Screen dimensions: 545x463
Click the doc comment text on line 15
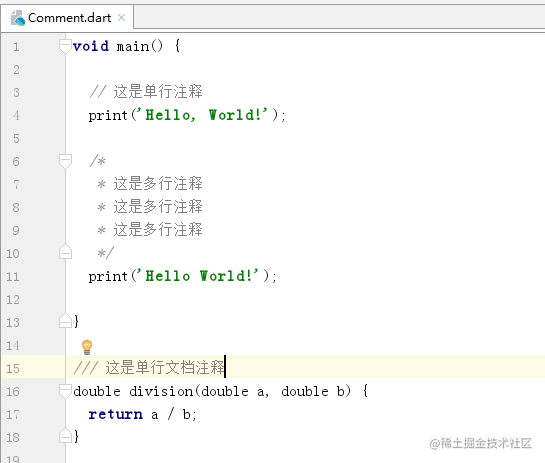pyautogui.click(x=149, y=367)
